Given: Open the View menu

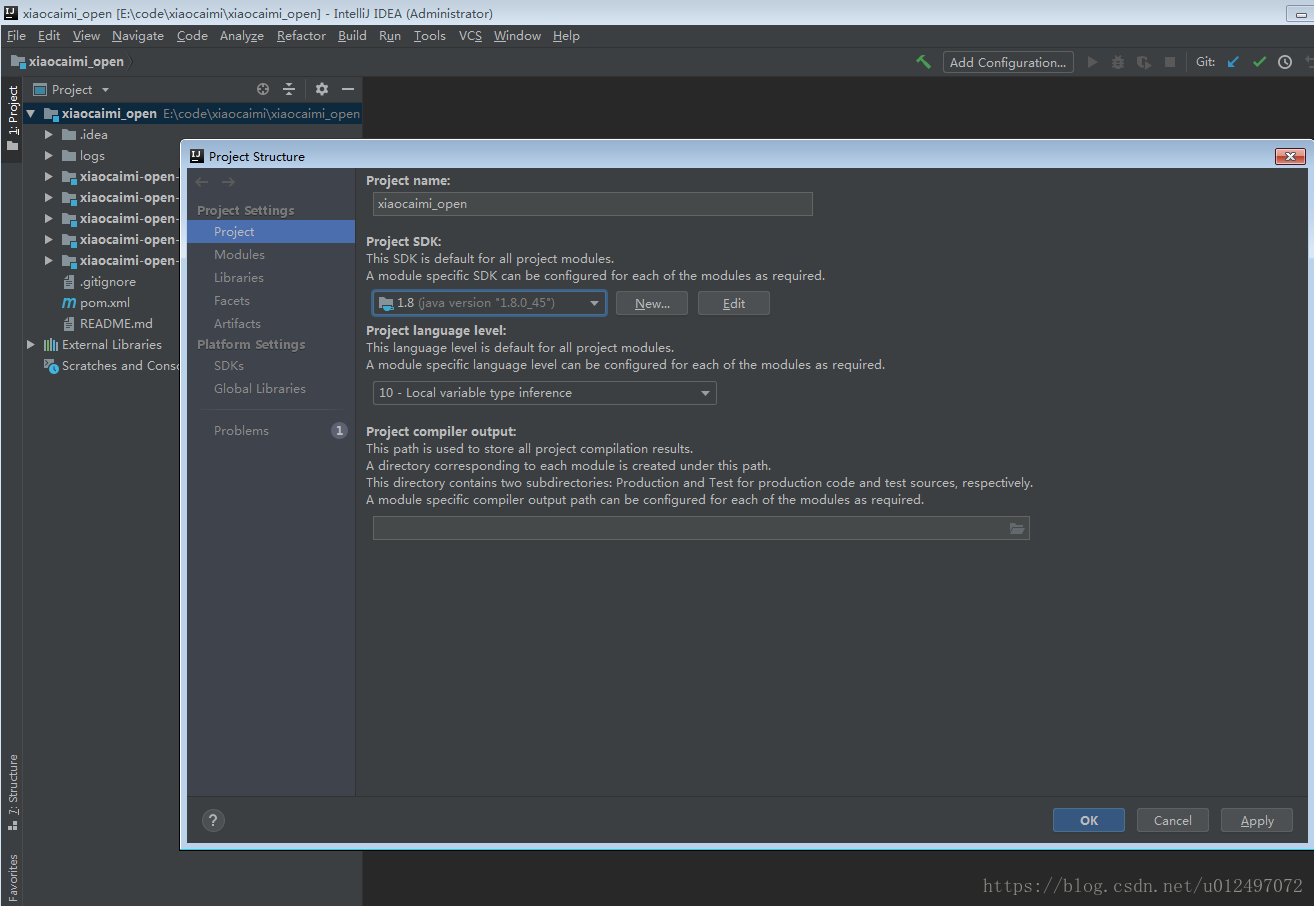Looking at the screenshot, I should click(86, 36).
